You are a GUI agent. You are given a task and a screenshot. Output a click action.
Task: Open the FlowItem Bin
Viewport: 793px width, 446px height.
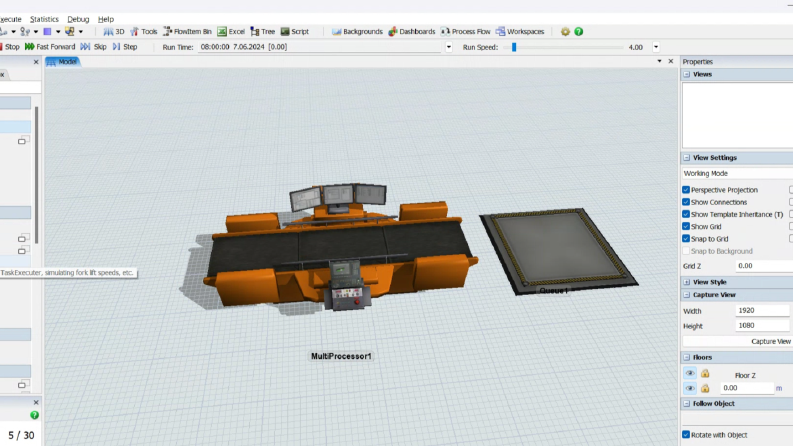click(187, 31)
